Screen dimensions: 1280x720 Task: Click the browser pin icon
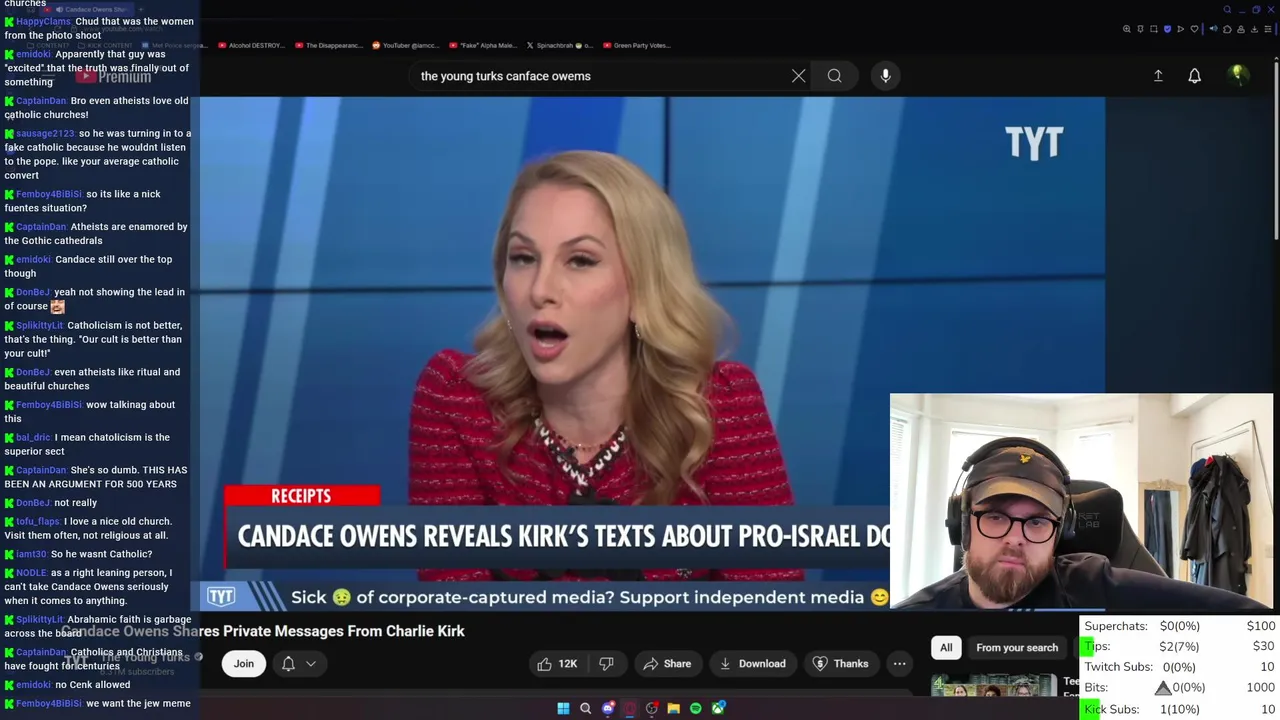click(x=1140, y=29)
